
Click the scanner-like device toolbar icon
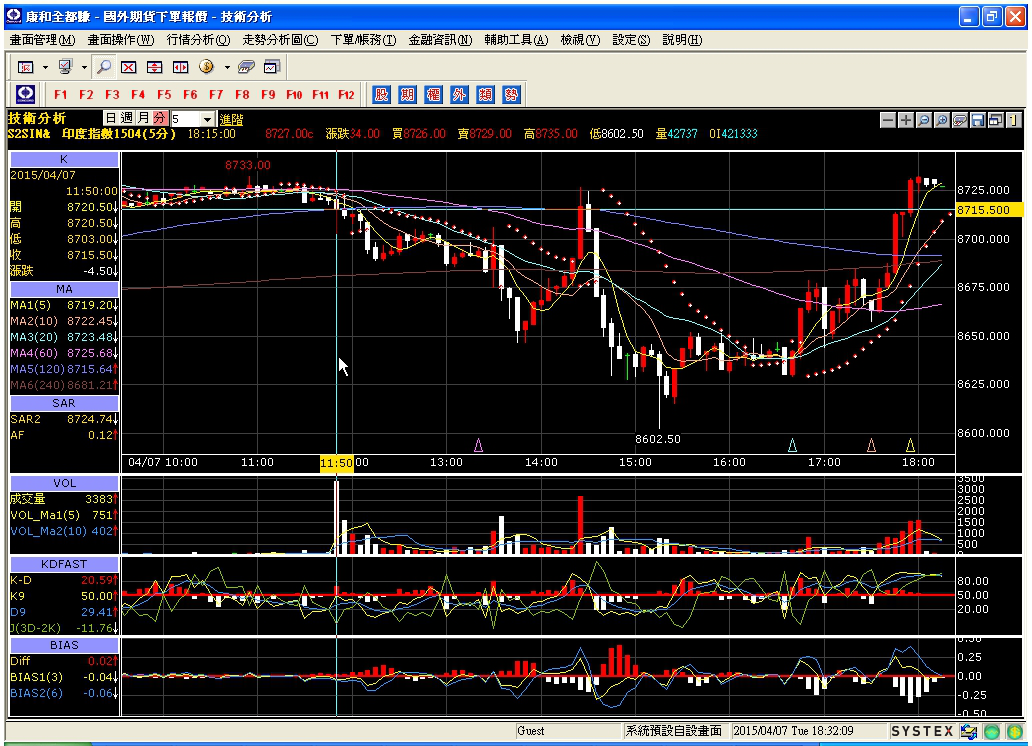click(x=246, y=67)
